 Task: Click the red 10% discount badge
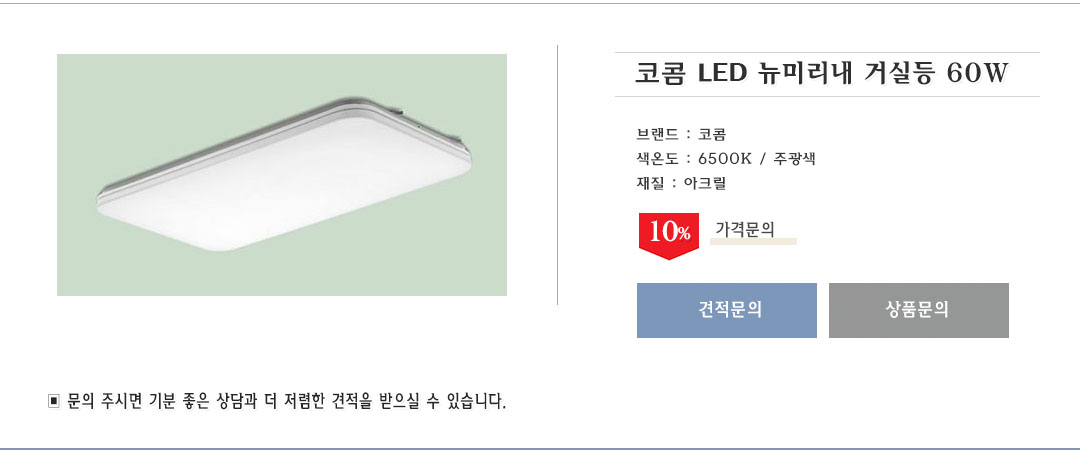pos(668,234)
